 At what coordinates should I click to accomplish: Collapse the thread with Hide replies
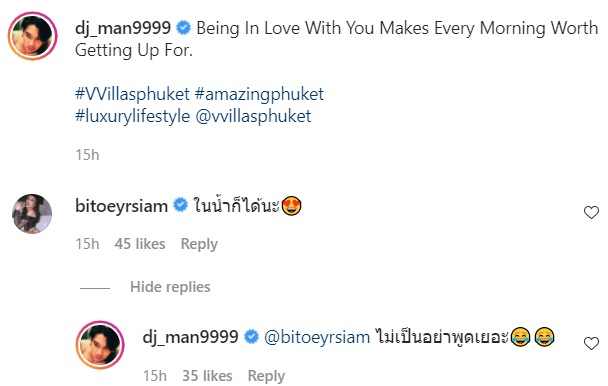(170, 287)
